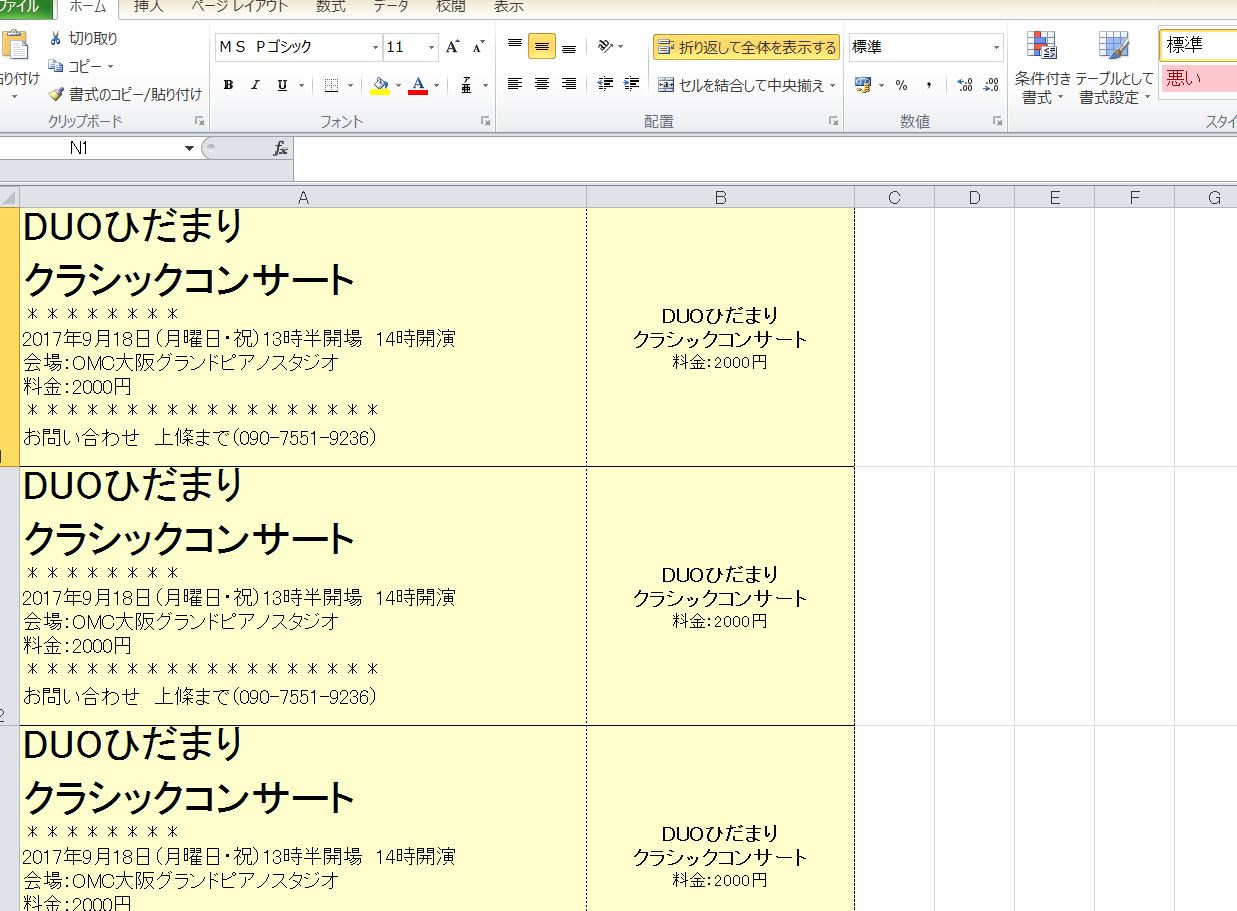The height and width of the screenshot is (911, 1237).
Task: Toggle Bold formatting
Action: [x=228, y=86]
